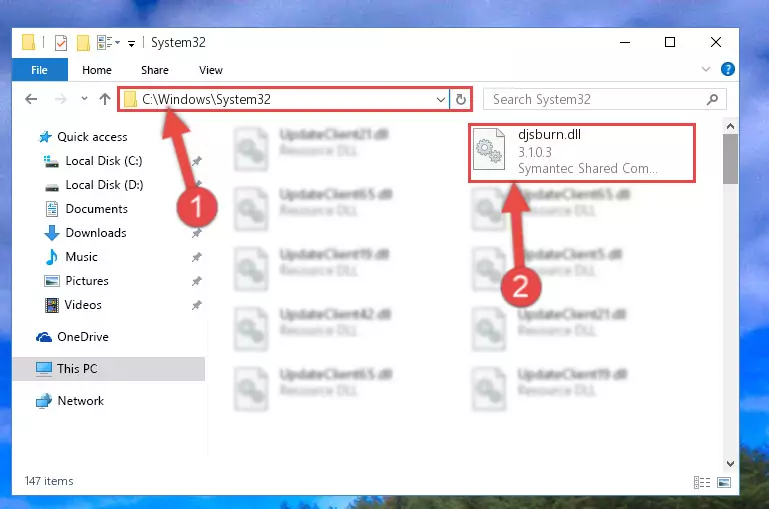Click the Properties checkmark icon in title bar

click(61, 43)
